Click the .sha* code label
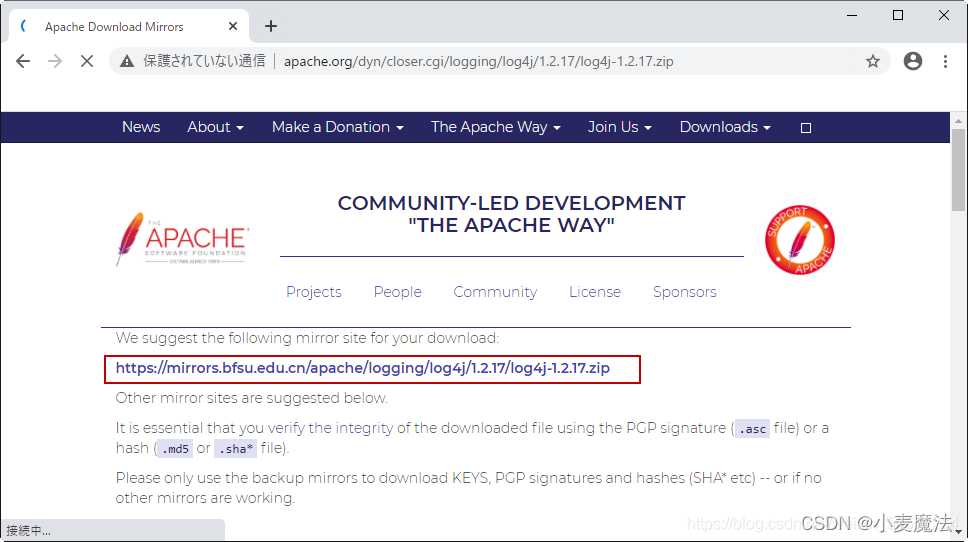The height and width of the screenshot is (542, 968). pyautogui.click(x=236, y=449)
